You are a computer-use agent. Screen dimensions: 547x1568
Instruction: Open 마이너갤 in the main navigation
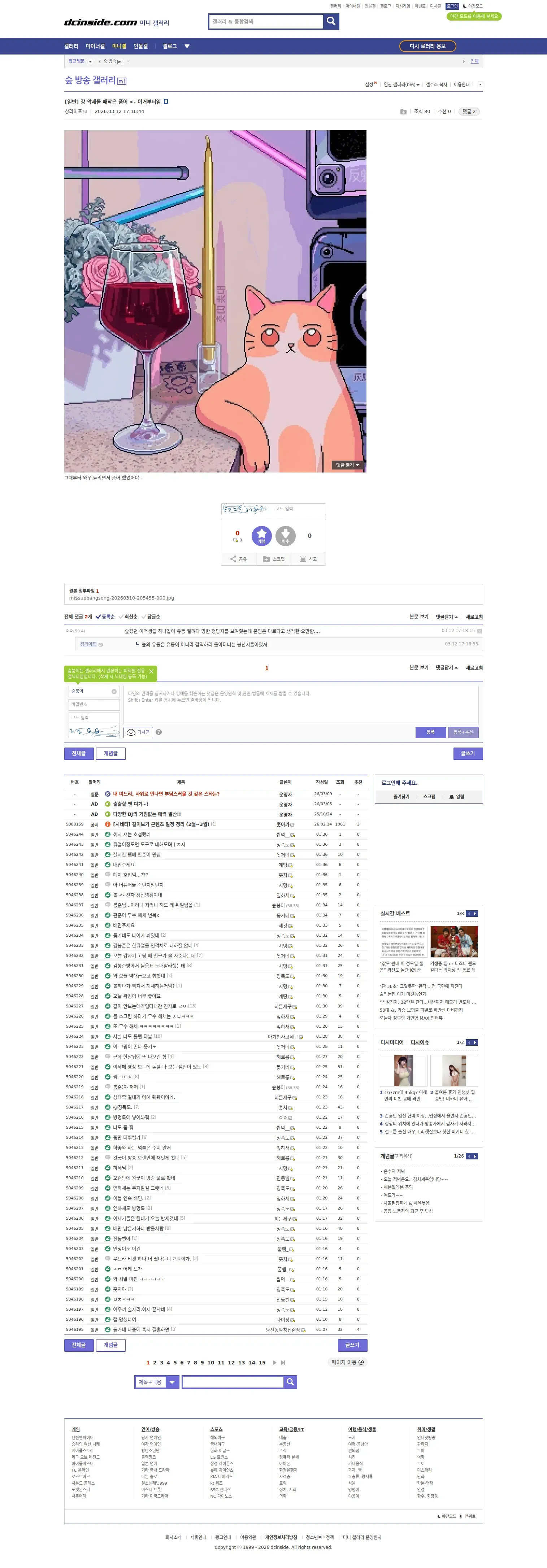tap(95, 46)
